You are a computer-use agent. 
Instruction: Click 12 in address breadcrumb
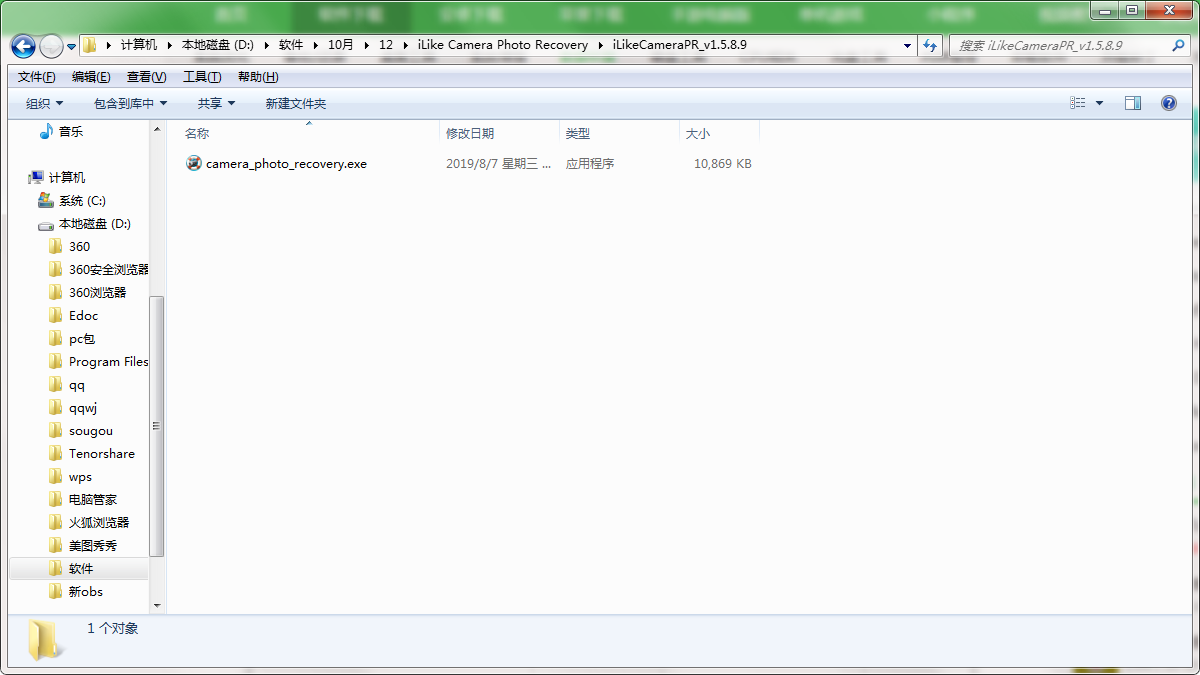[x=386, y=45]
